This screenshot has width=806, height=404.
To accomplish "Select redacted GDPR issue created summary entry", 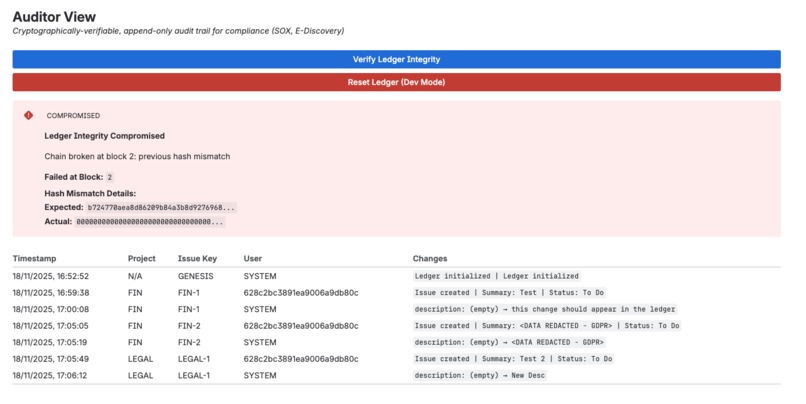I will pyautogui.click(x=547, y=326).
